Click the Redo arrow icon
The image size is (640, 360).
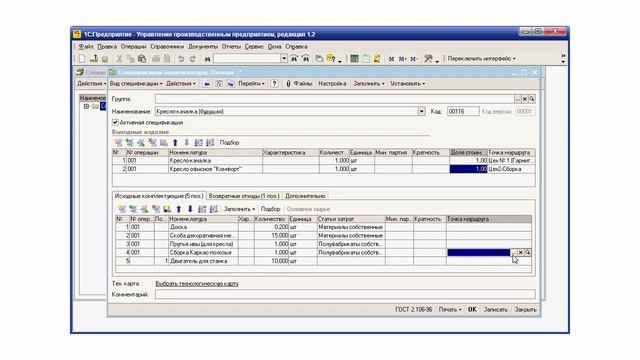click(193, 59)
